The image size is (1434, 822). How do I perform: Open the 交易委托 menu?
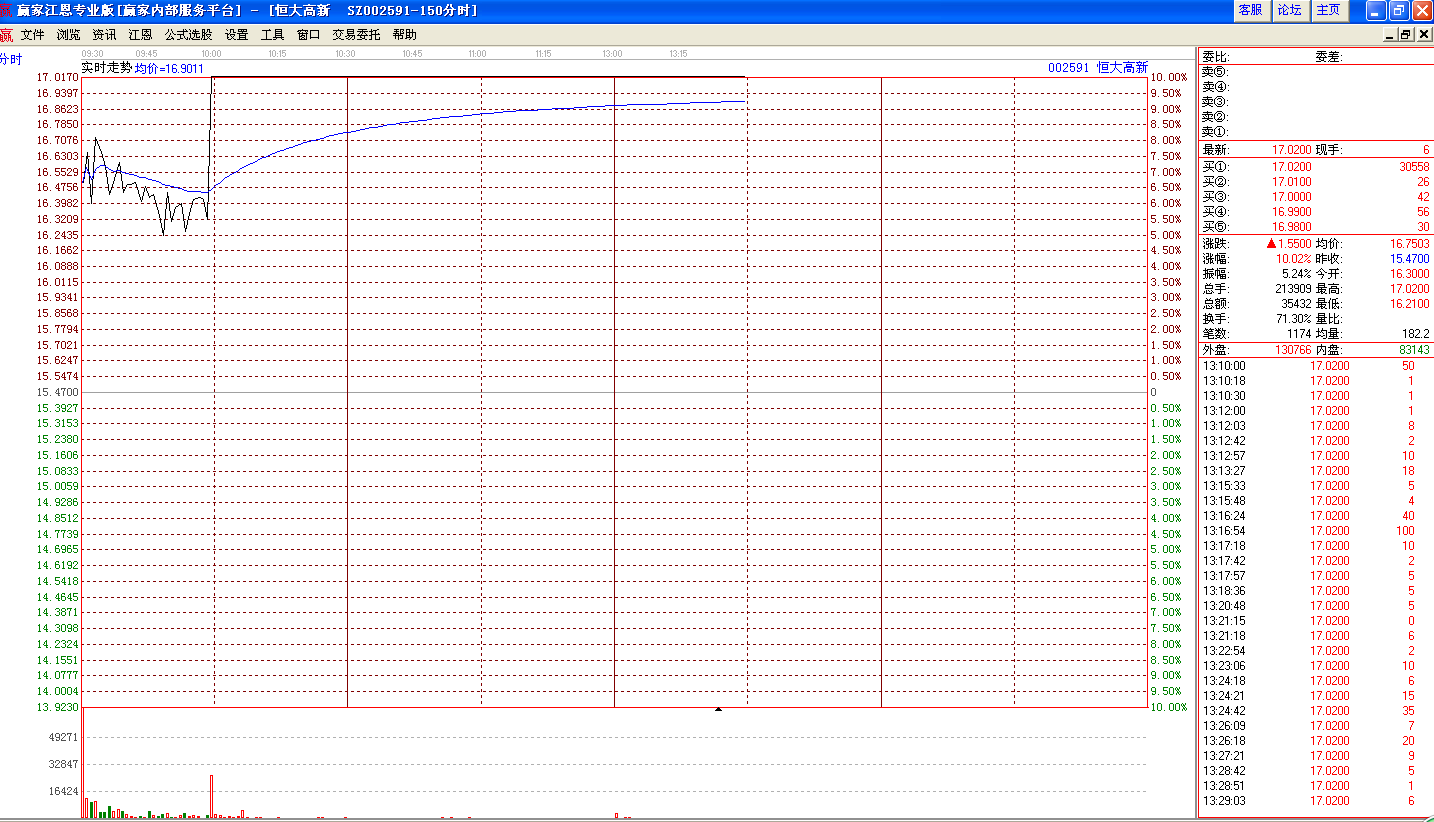pyautogui.click(x=357, y=34)
